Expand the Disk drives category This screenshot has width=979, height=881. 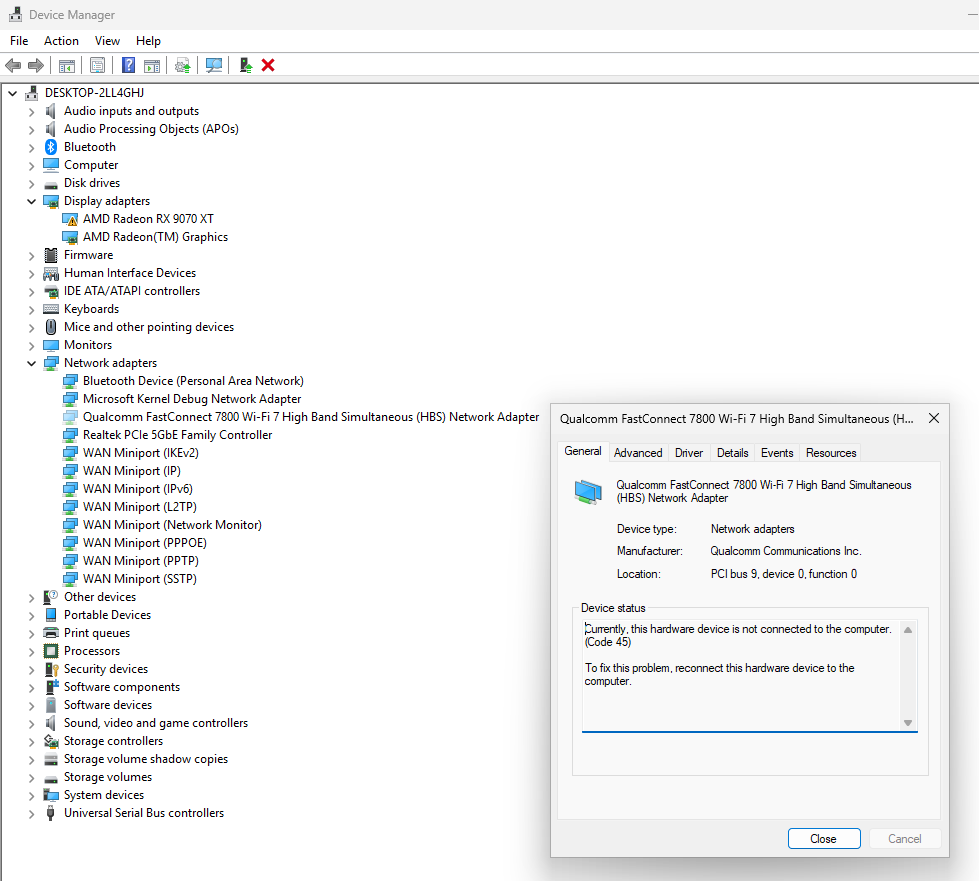tap(31, 184)
